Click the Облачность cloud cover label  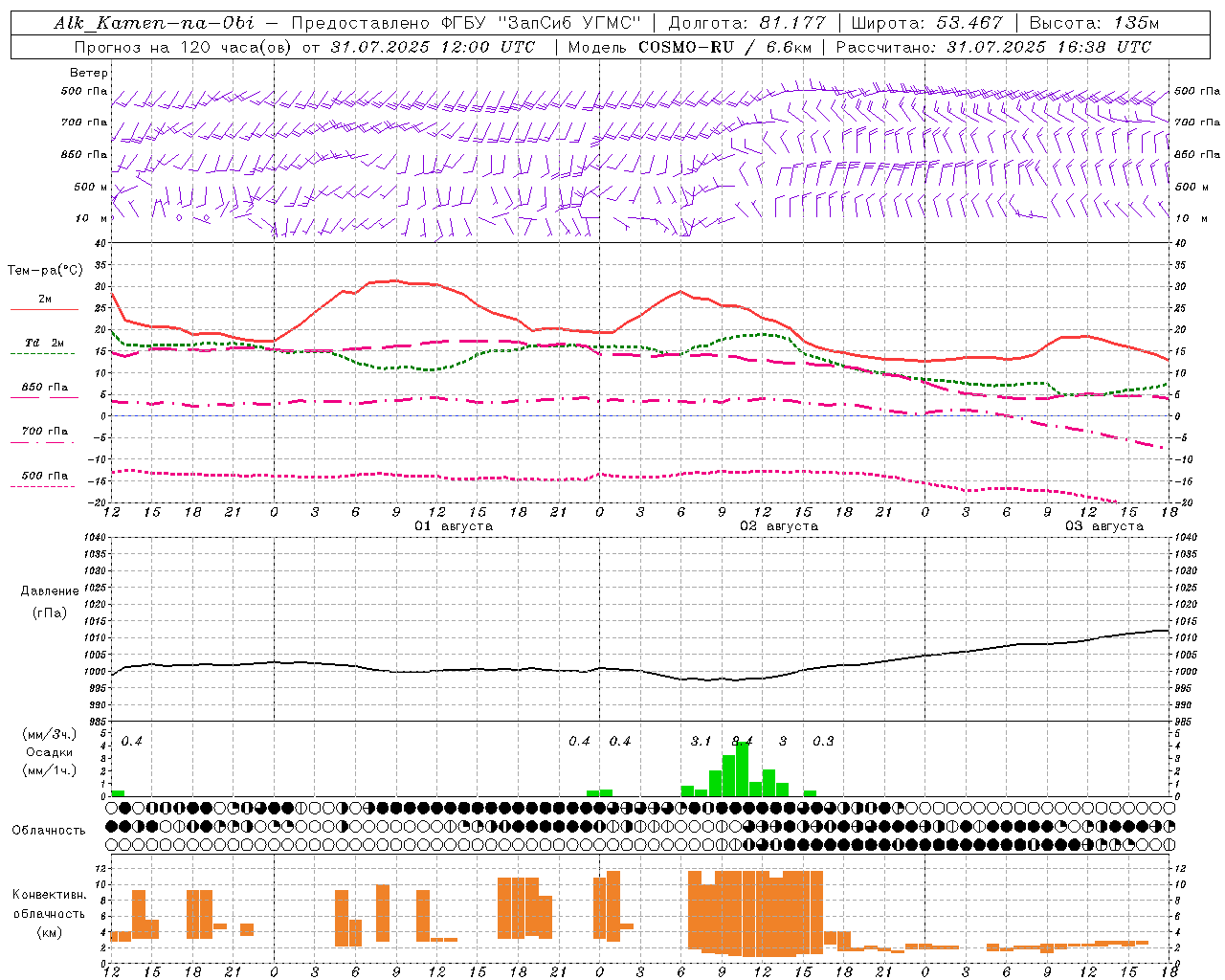[x=49, y=831]
